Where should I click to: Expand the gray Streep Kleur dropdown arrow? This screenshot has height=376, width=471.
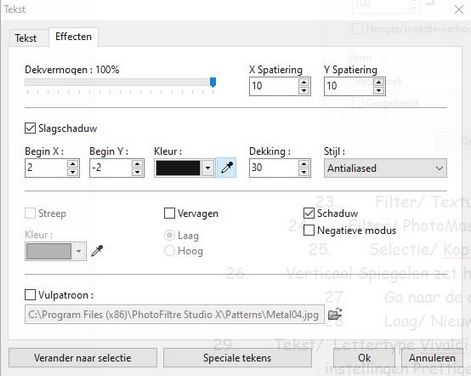pos(79,251)
